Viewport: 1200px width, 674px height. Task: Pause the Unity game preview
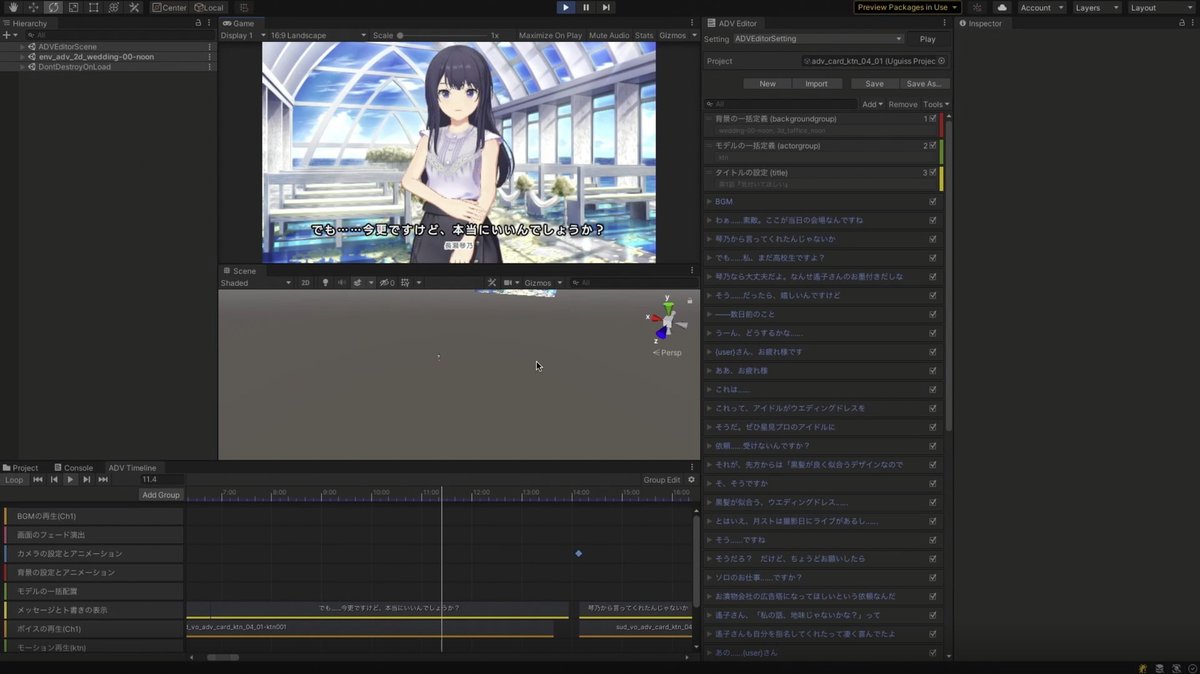[586, 7]
